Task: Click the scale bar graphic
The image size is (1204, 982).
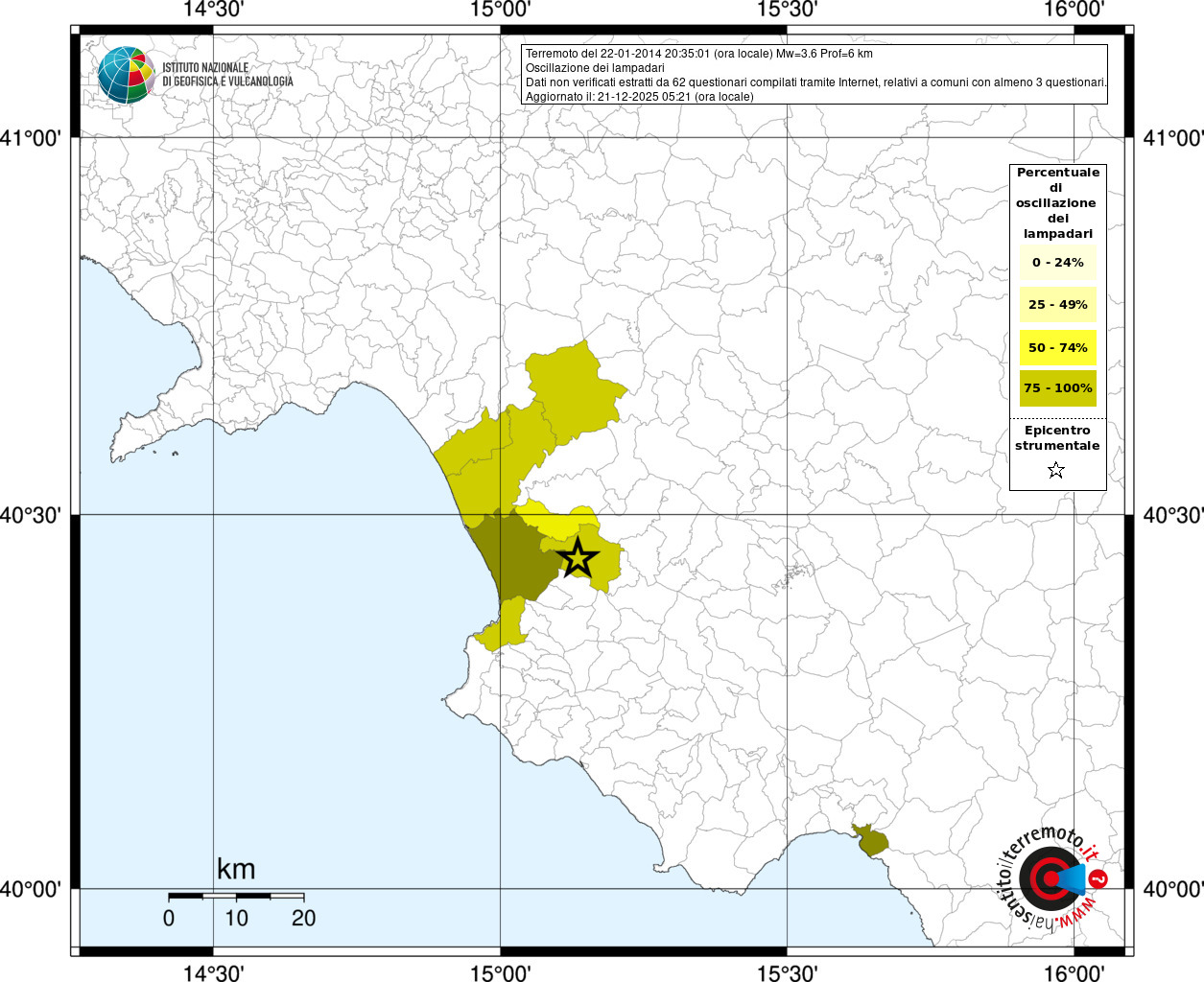Action: click(236, 897)
